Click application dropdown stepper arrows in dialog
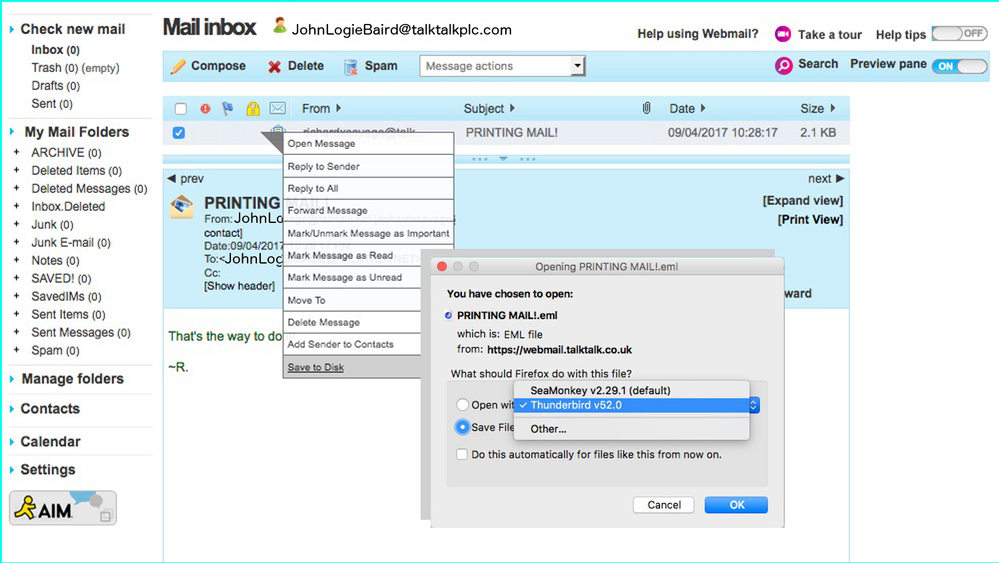 tap(754, 405)
